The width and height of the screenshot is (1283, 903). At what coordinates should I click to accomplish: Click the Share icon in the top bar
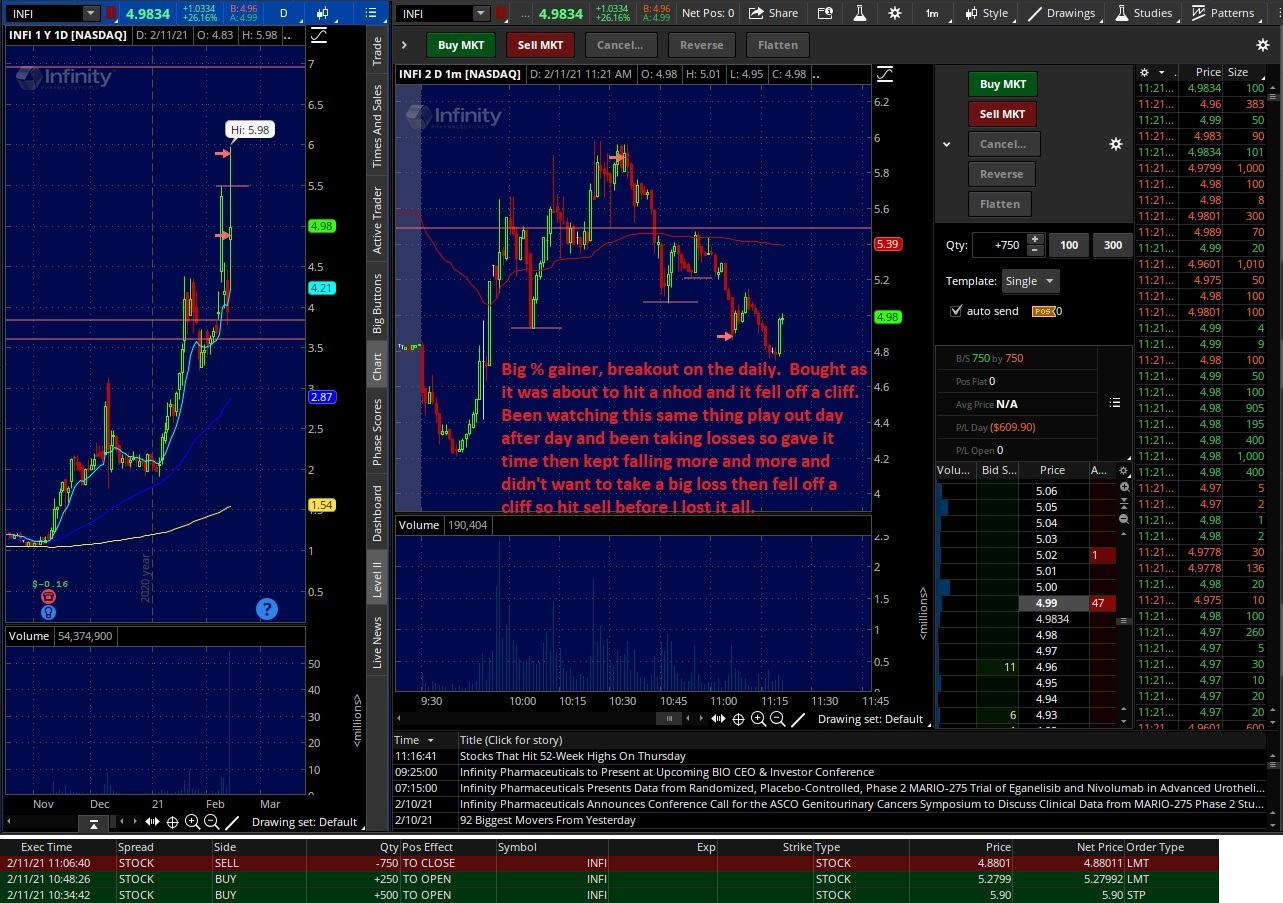click(773, 13)
